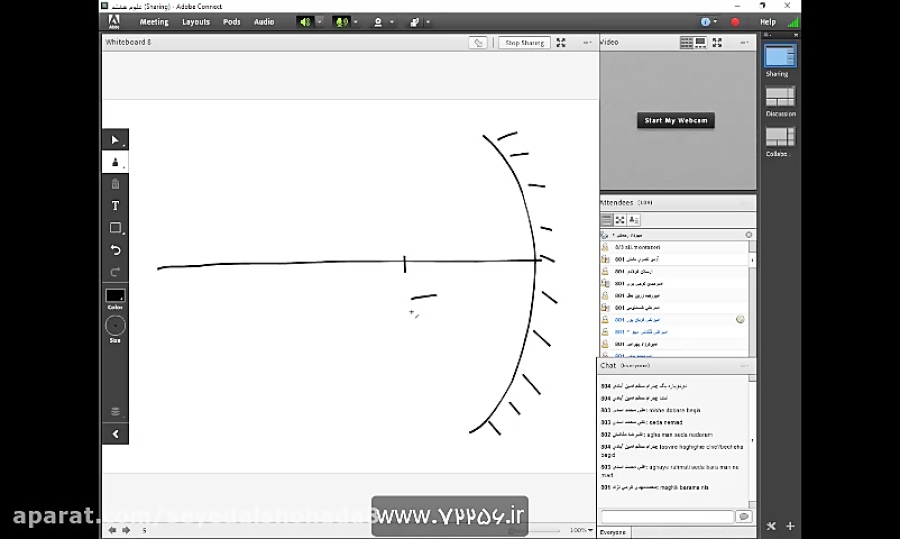Open the Chat pod options menu

[745, 366]
